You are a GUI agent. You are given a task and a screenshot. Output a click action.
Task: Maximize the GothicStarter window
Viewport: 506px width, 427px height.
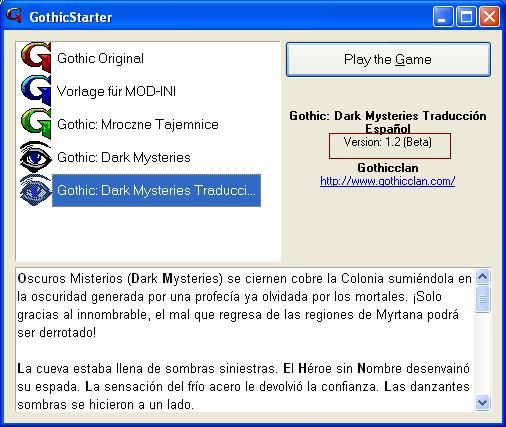pyautogui.click(x=466, y=16)
